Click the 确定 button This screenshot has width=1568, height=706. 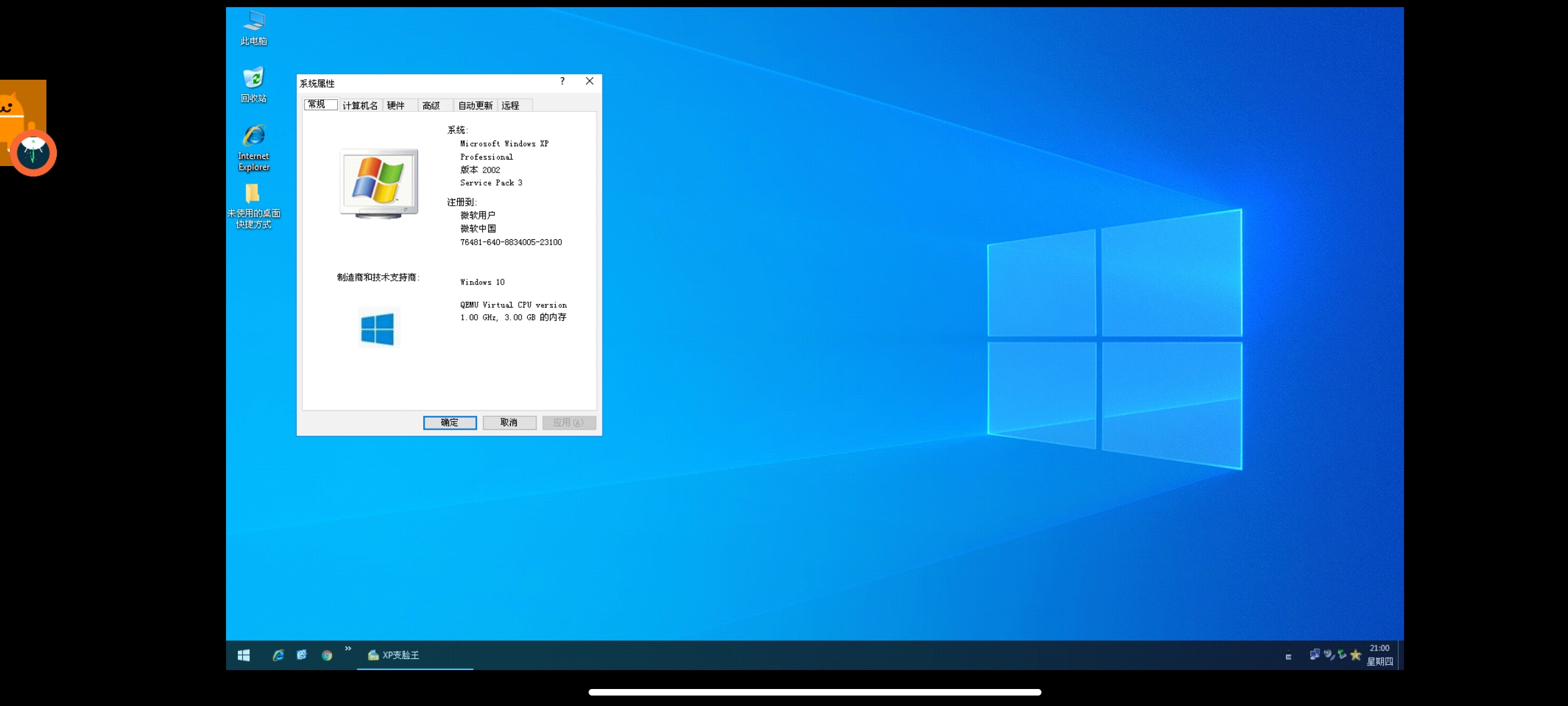[449, 422]
